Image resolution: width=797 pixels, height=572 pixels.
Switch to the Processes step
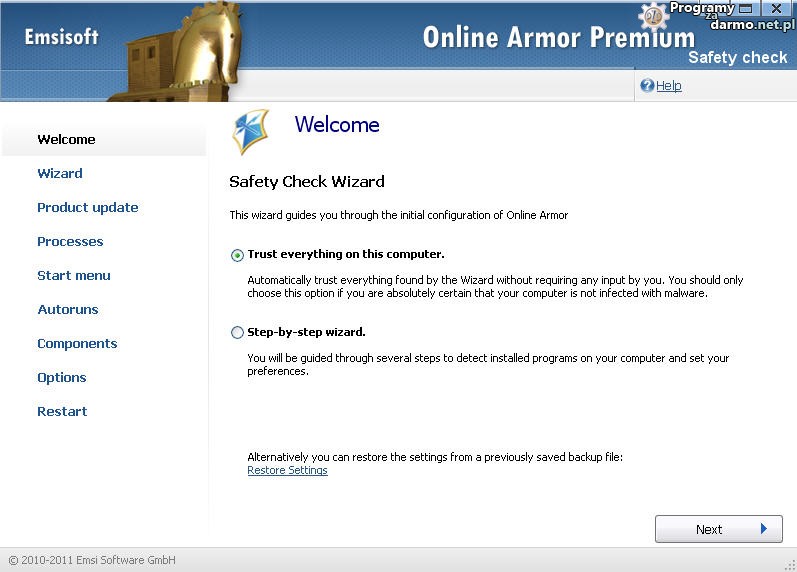coord(70,242)
